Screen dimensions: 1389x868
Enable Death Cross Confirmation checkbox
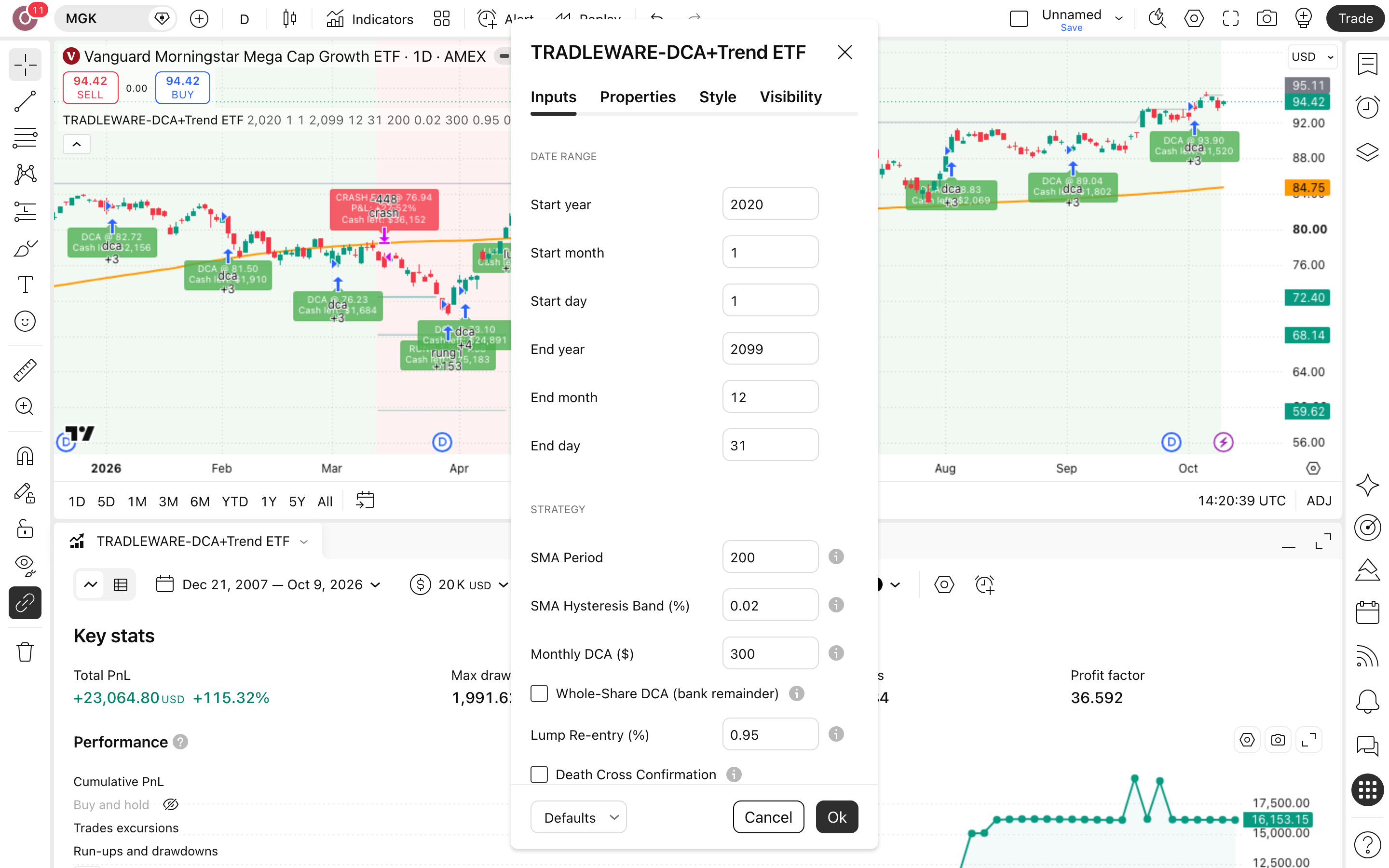pos(539,774)
